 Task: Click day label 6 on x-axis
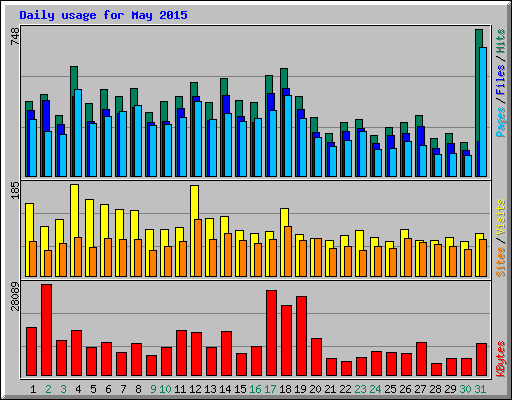tap(108, 389)
